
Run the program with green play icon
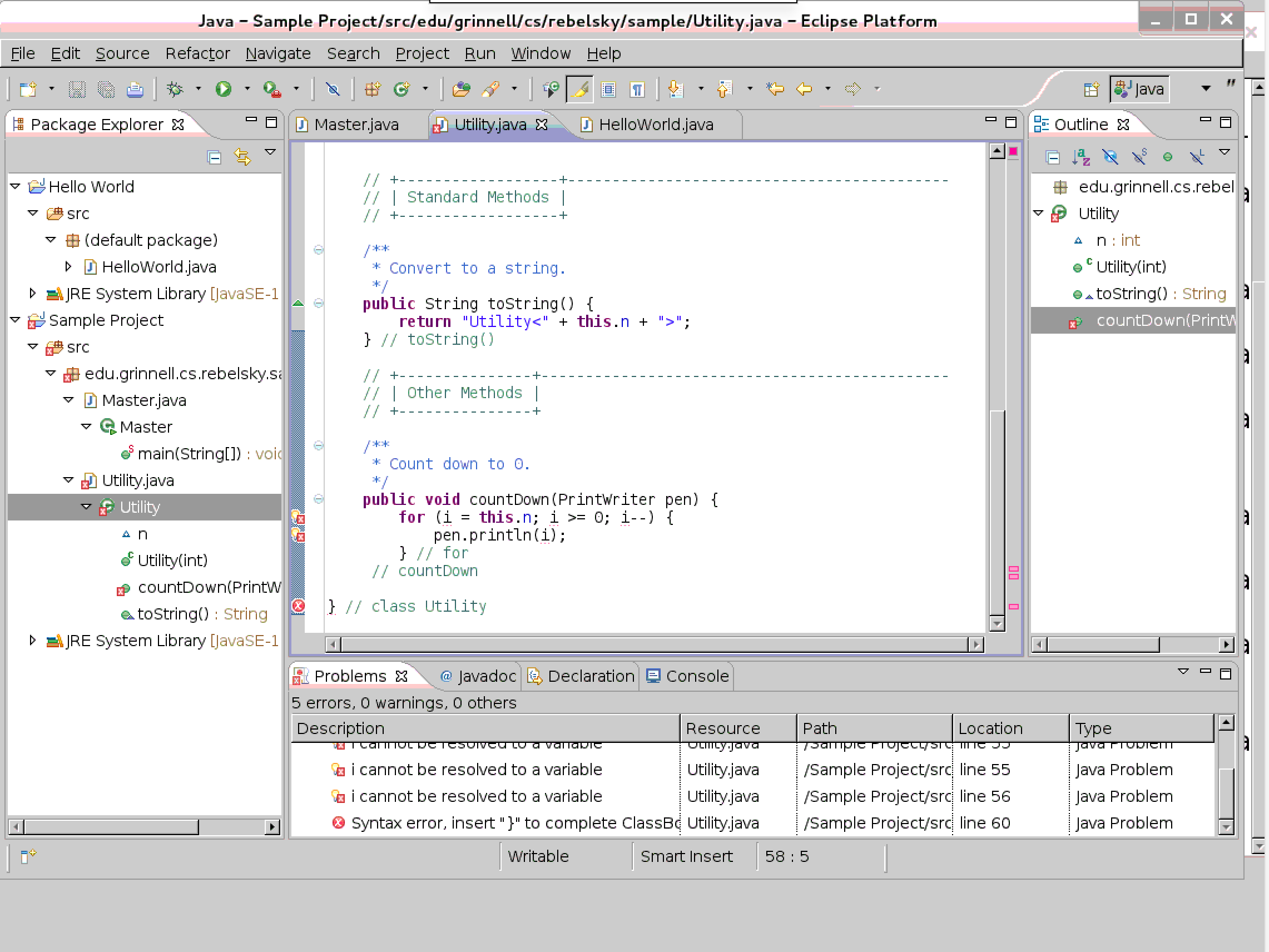click(x=223, y=89)
